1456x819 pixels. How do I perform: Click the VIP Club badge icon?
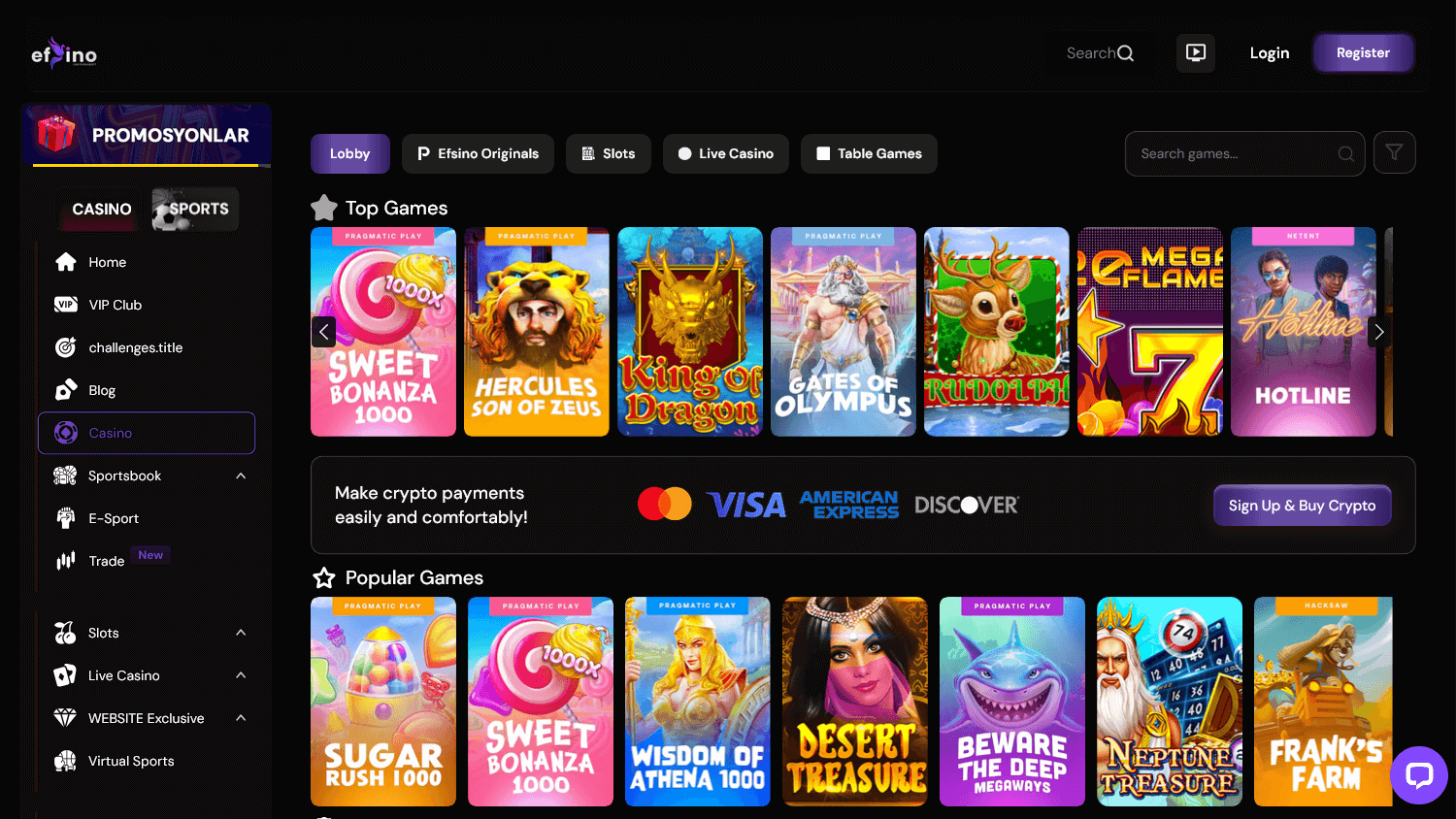pos(66,305)
